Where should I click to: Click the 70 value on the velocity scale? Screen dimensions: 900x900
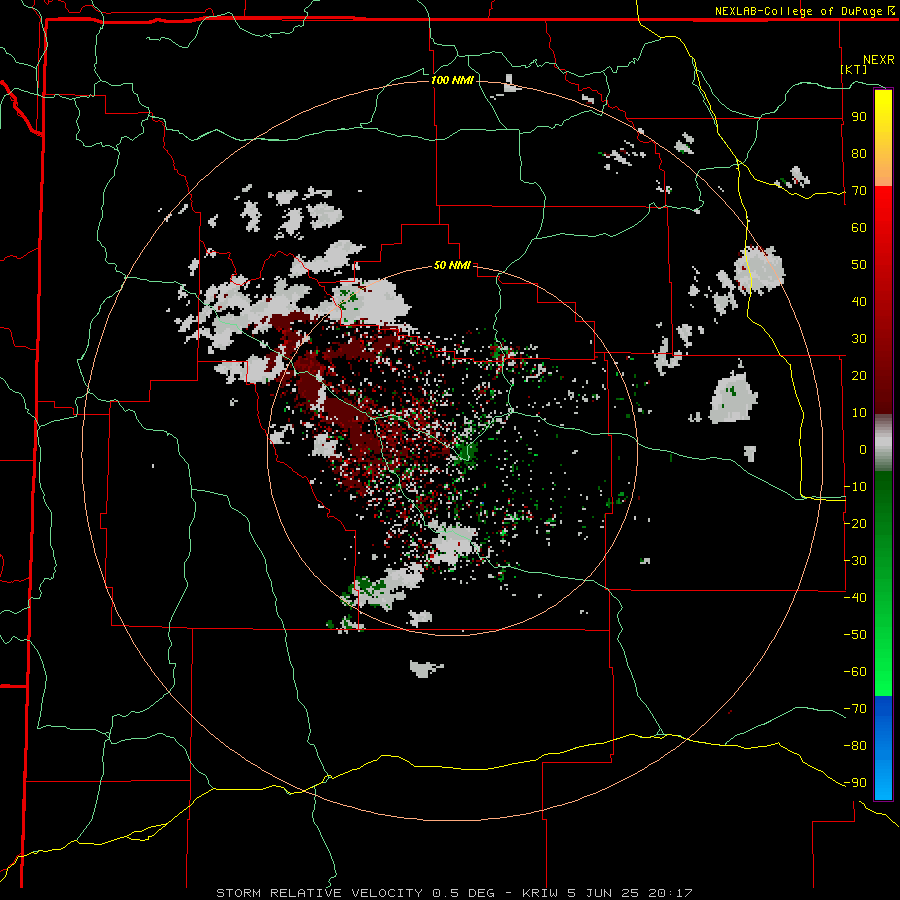point(859,191)
